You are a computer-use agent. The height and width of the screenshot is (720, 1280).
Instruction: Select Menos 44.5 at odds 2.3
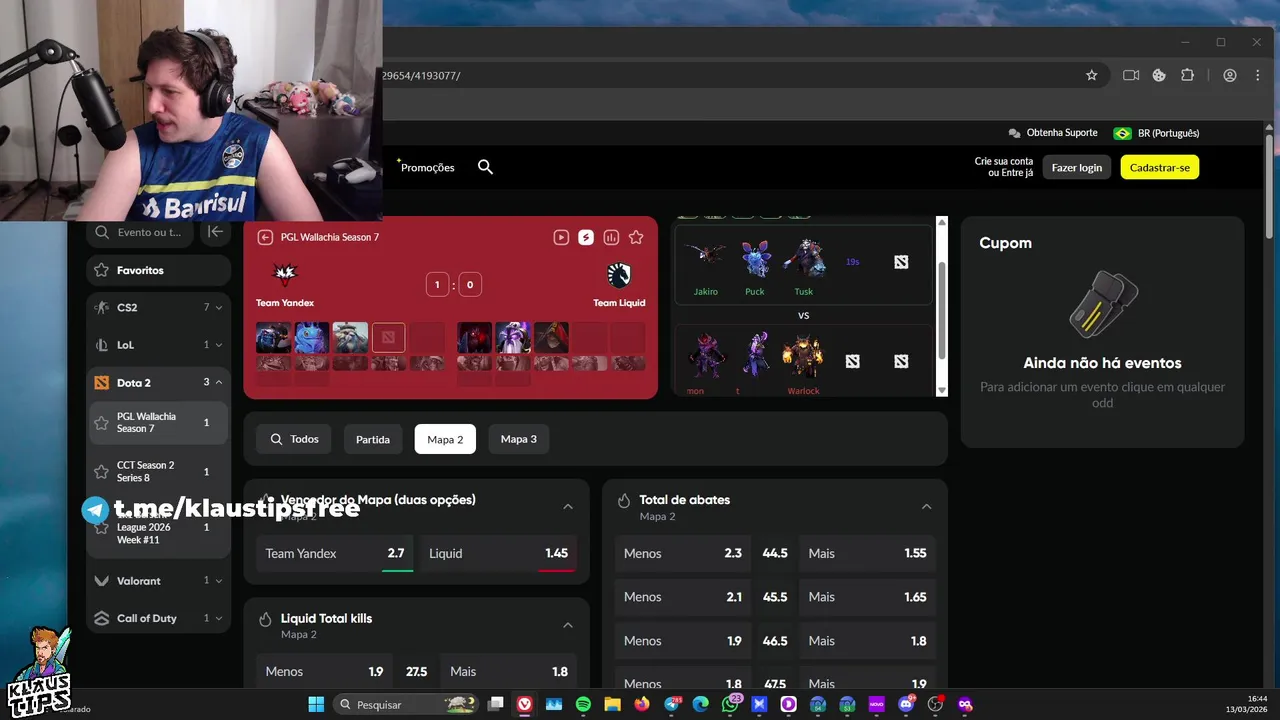click(684, 553)
